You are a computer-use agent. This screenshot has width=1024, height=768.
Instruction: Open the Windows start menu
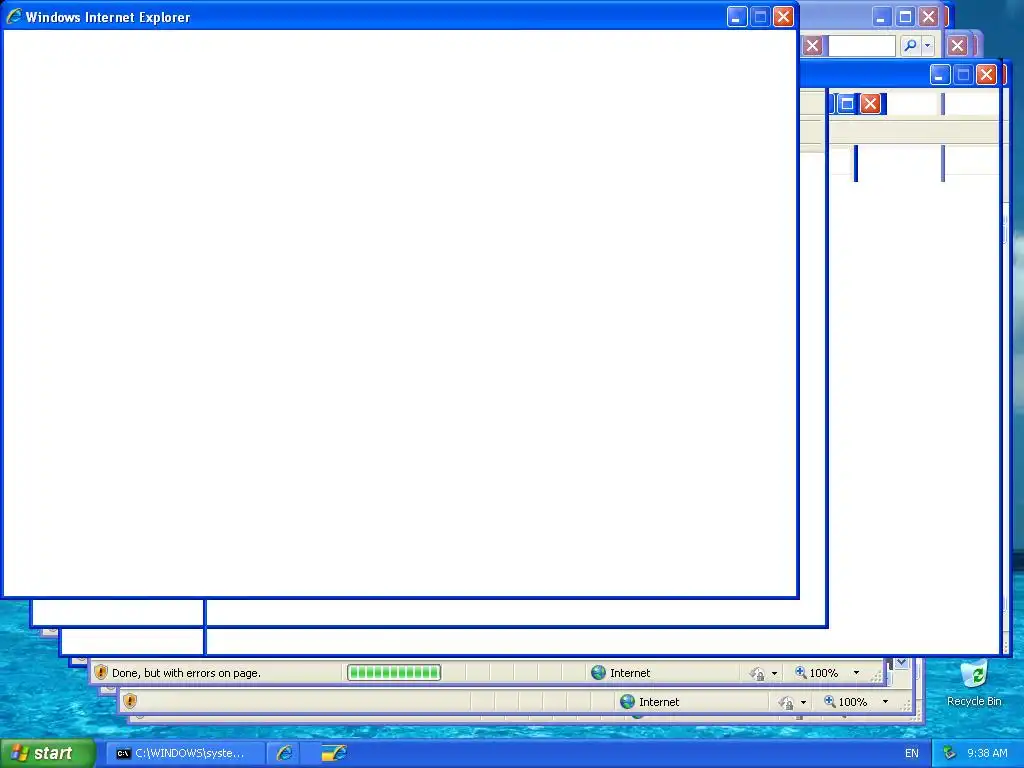click(48, 753)
